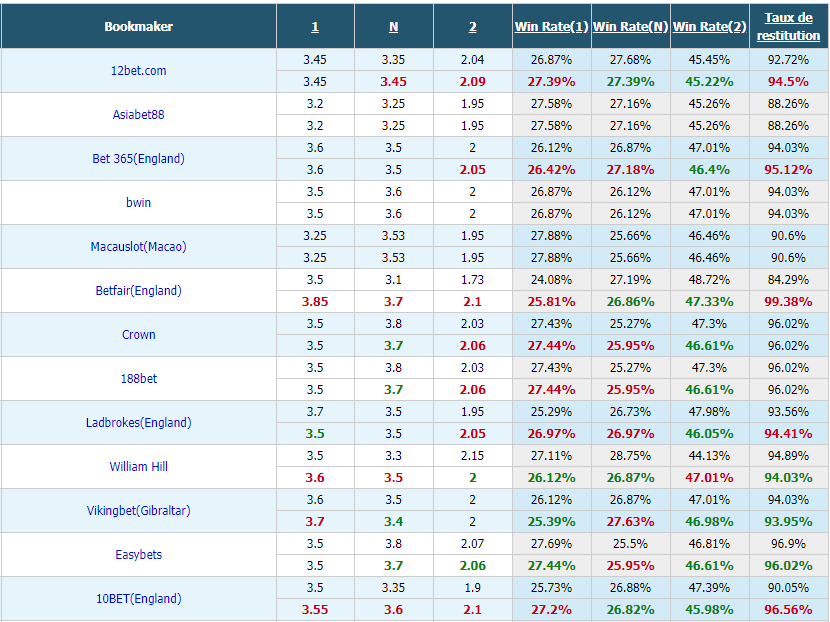Sort by the "N" draw odds column header
830x622 pixels.
pyautogui.click(x=393, y=26)
